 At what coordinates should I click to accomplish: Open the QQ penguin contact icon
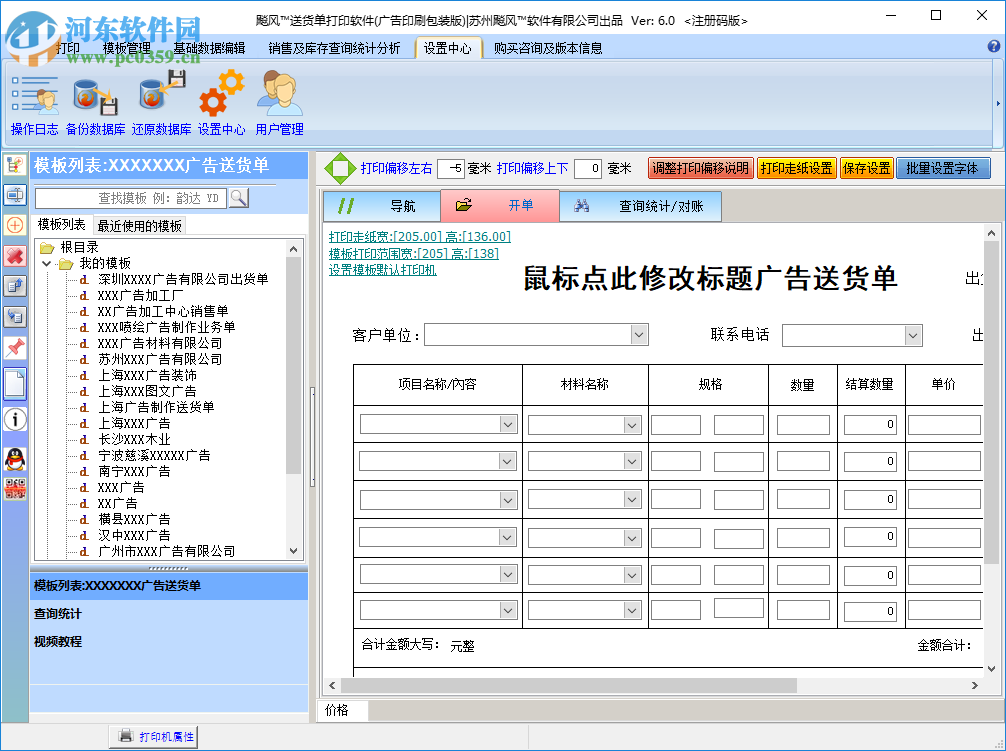coord(15,459)
